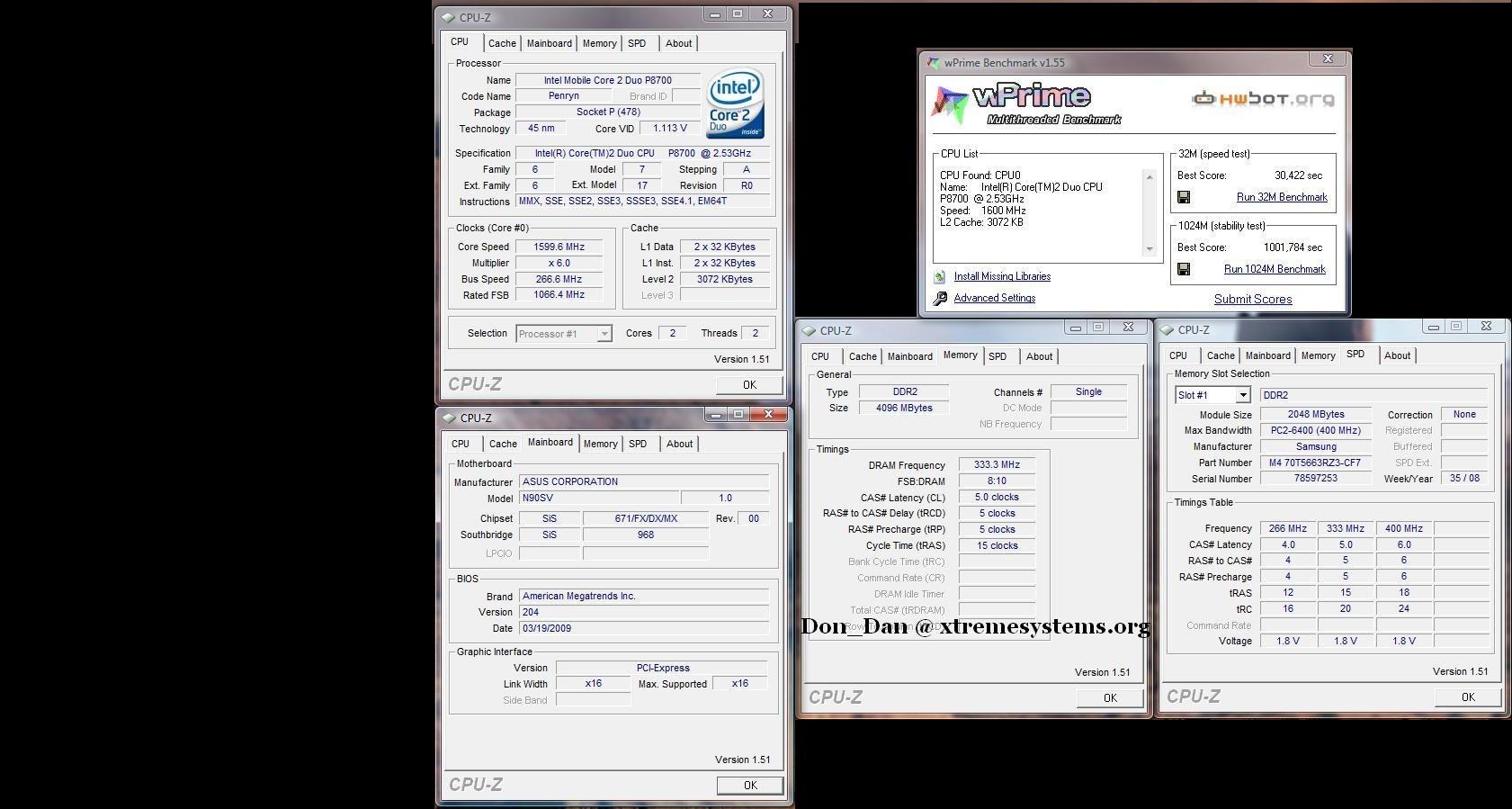
Task: Click the Rated FSB value '1066.4 MHz'
Action: [559, 295]
